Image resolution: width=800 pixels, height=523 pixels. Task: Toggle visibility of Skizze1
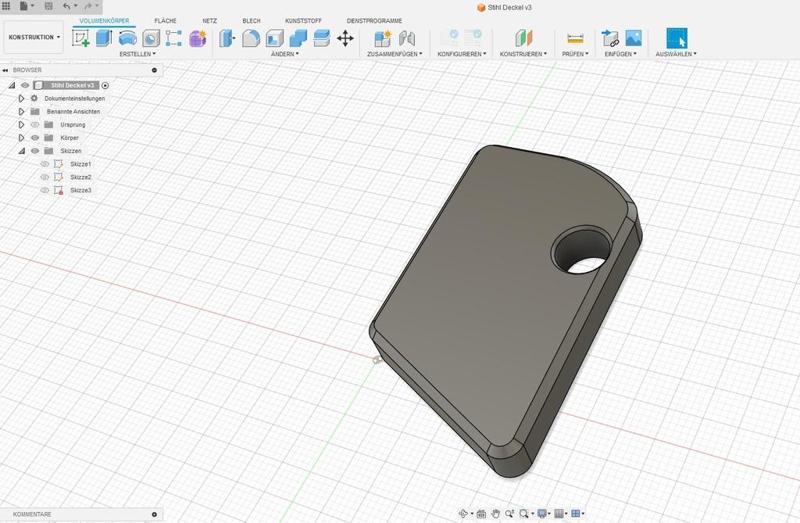point(44,164)
